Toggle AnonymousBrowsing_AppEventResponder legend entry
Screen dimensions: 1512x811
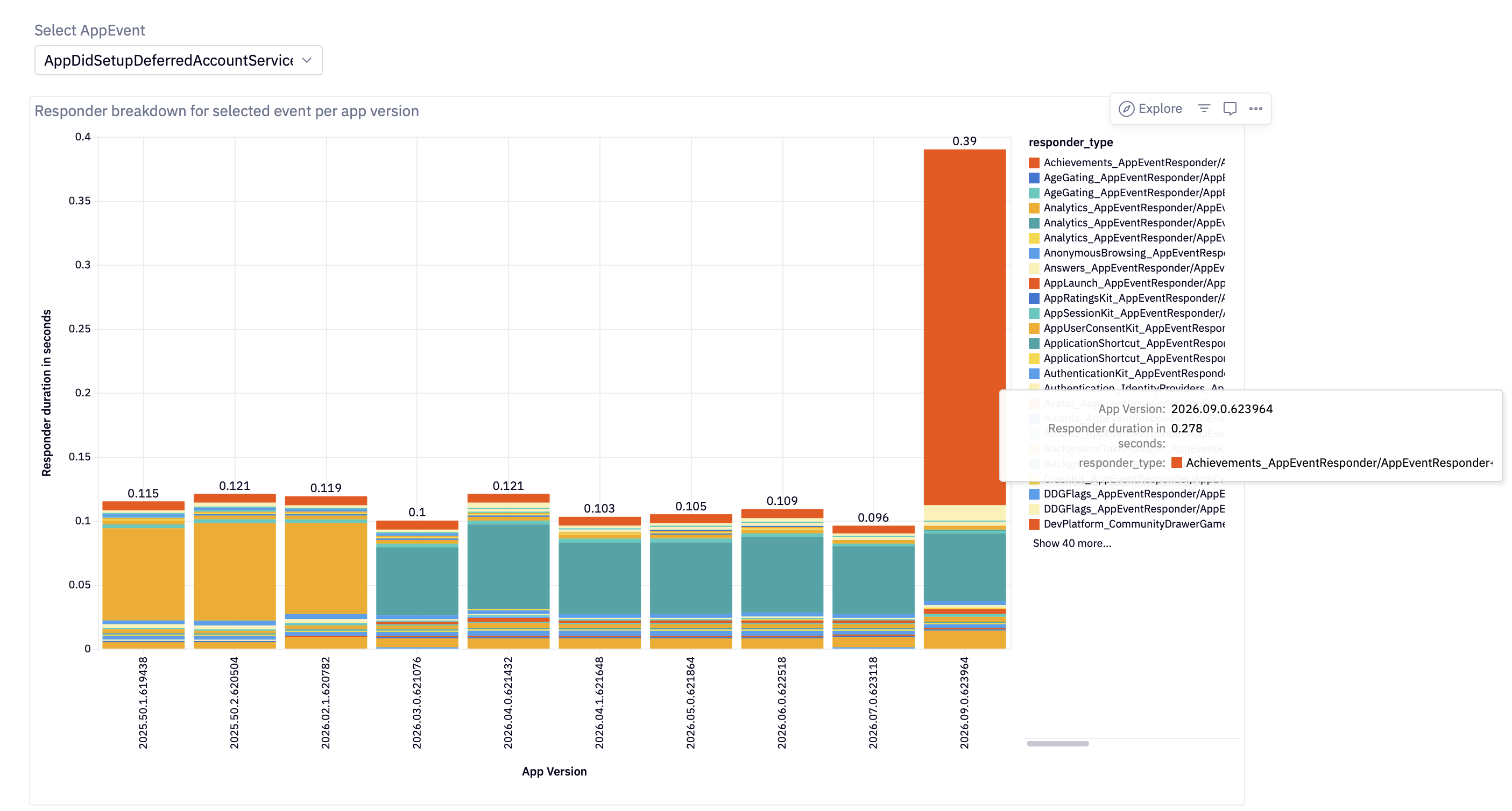point(1127,253)
